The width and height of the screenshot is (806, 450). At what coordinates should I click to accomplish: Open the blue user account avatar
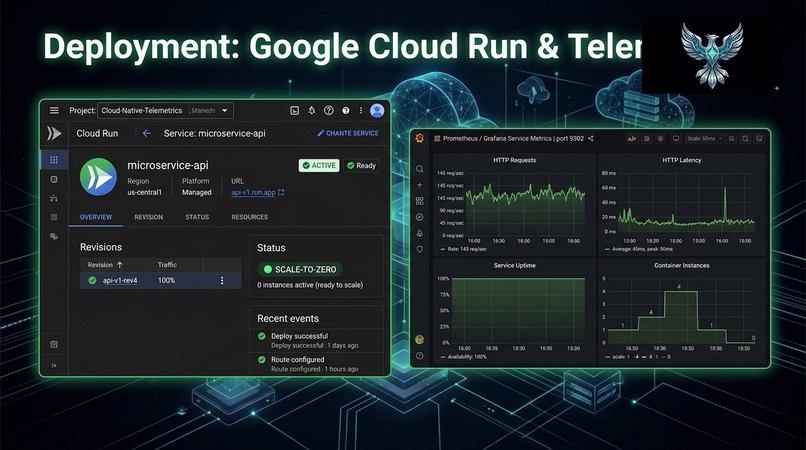coord(377,111)
